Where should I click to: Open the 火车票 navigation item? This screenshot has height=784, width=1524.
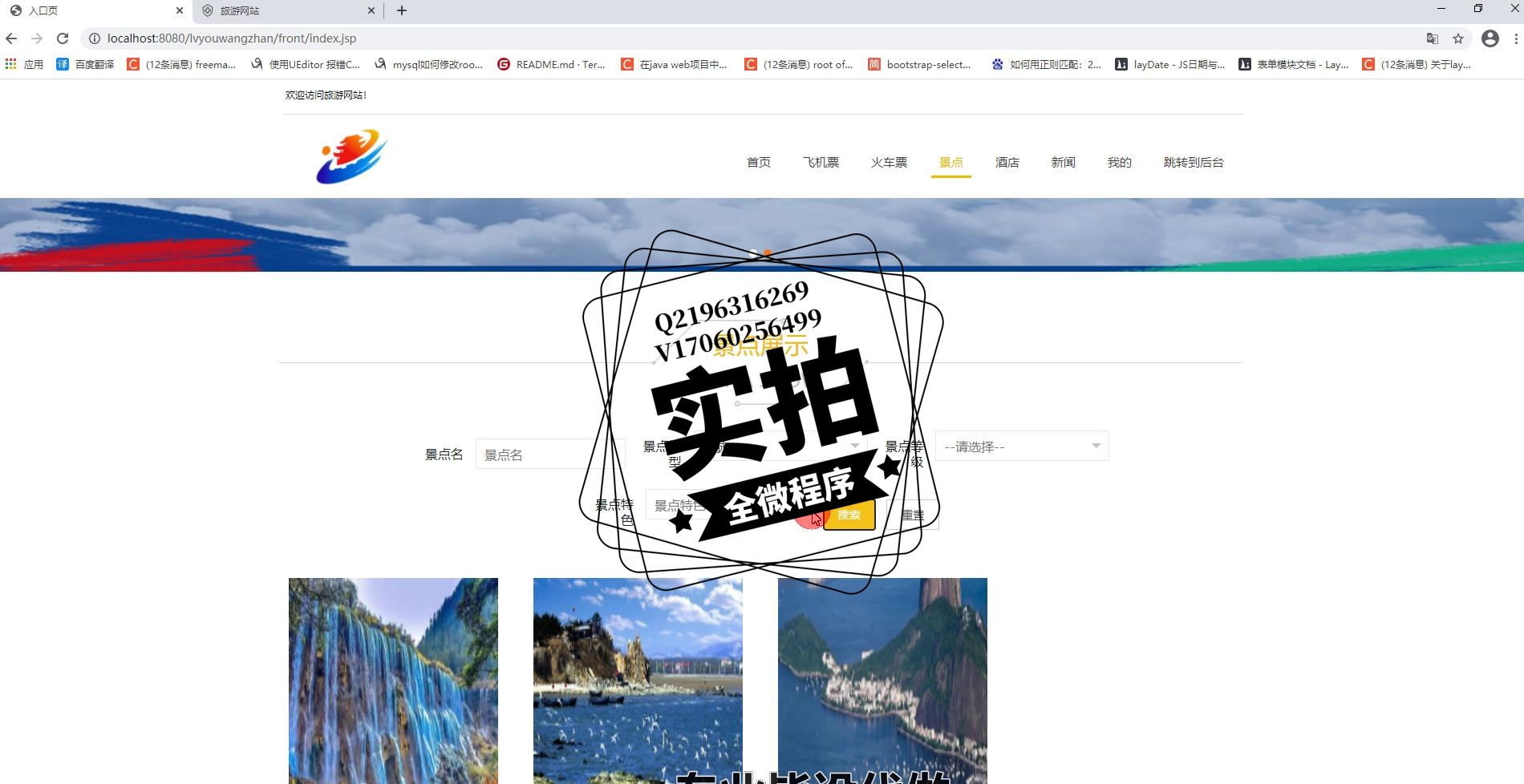pyautogui.click(x=890, y=163)
